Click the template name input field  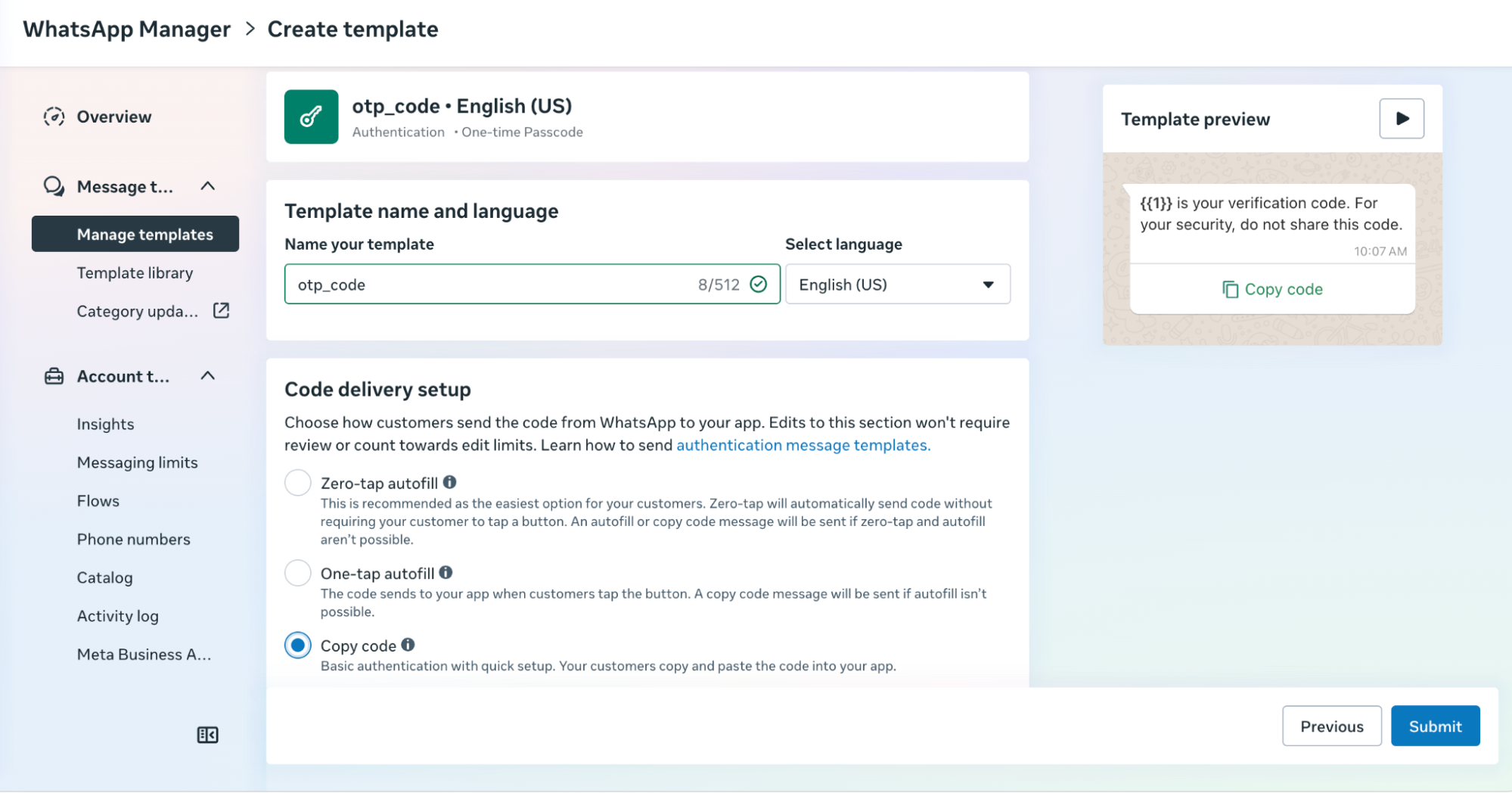click(x=532, y=285)
